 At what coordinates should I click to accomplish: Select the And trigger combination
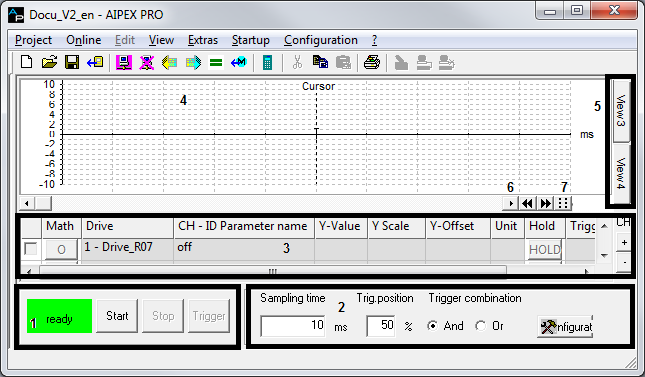tap(432, 326)
